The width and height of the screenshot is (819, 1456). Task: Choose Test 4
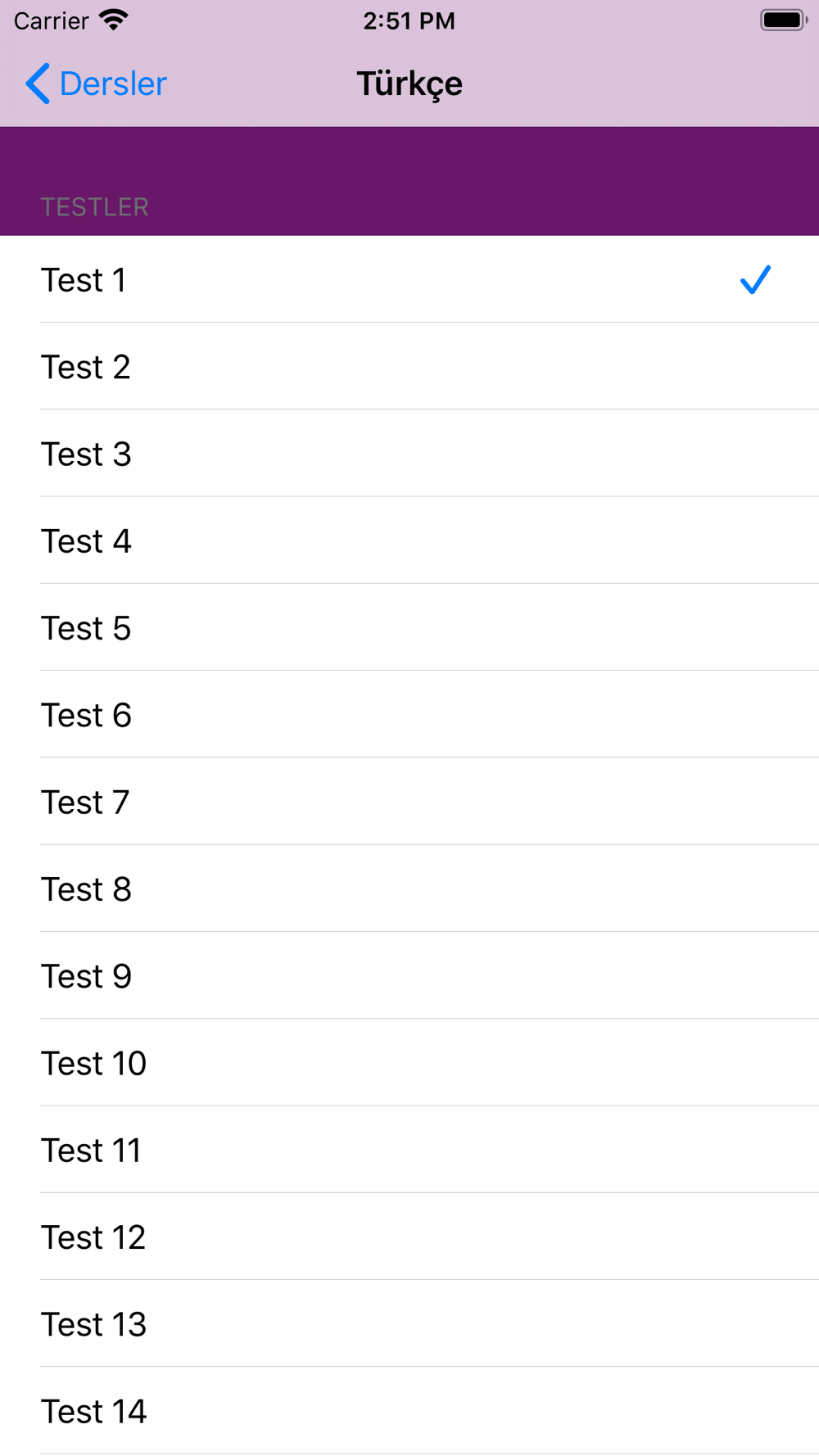[409, 540]
